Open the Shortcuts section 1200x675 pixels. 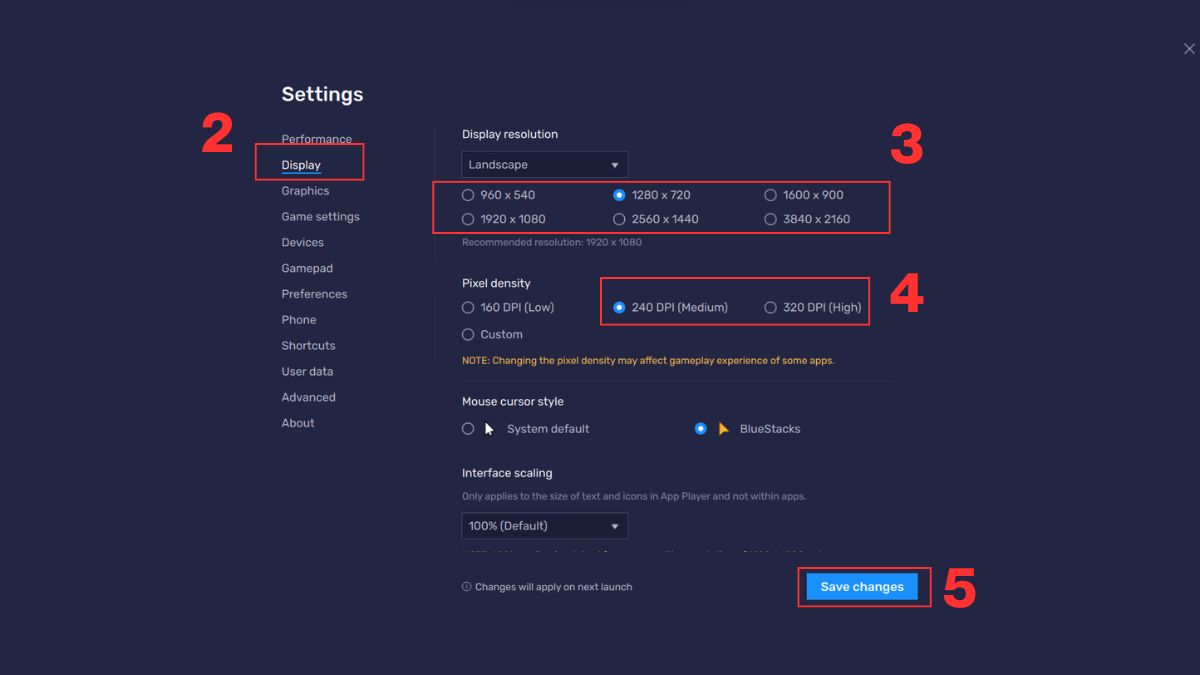click(x=308, y=346)
